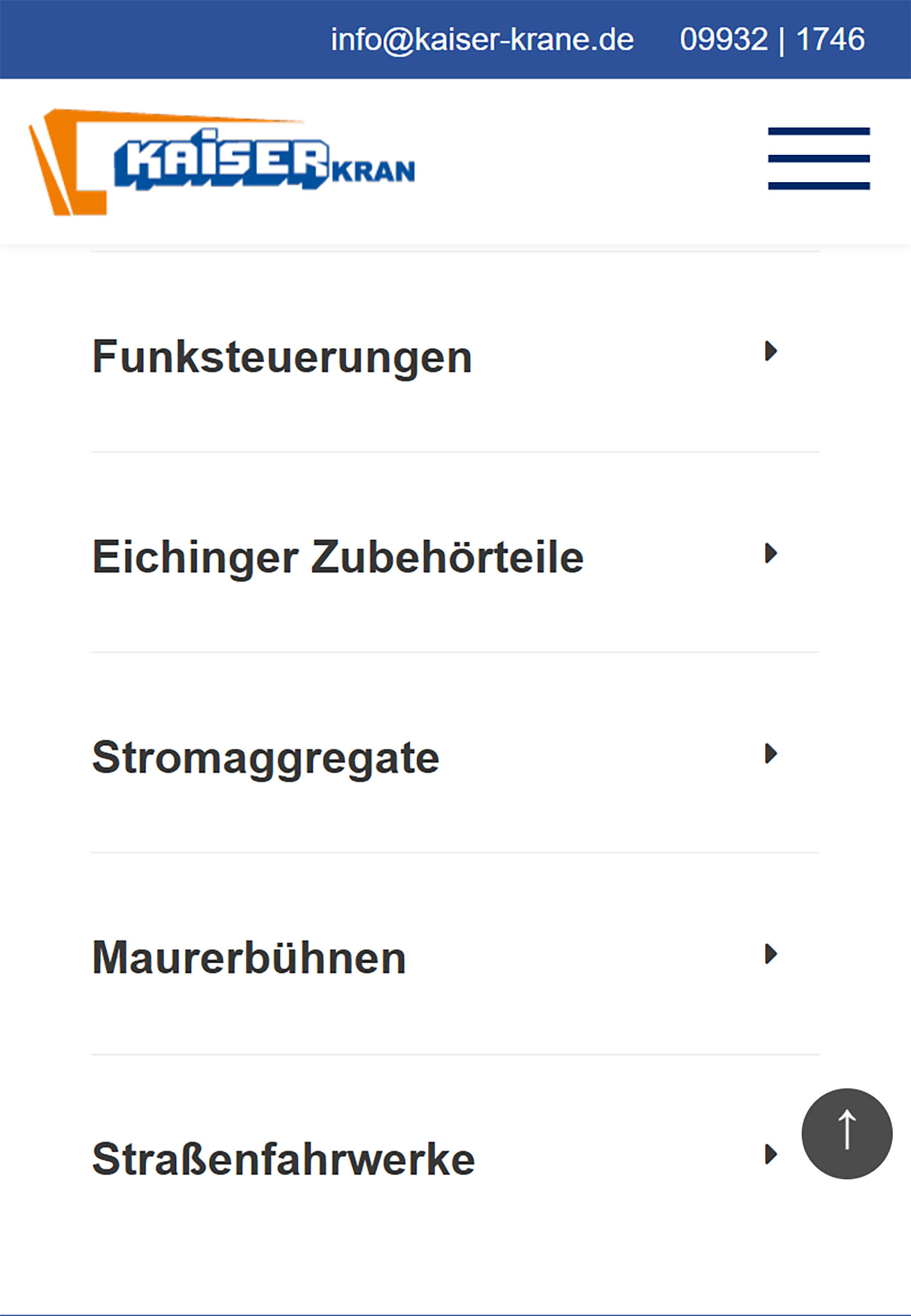The width and height of the screenshot is (911, 1316).
Task: Select the Funksteuerungen menu item
Action: click(282, 357)
